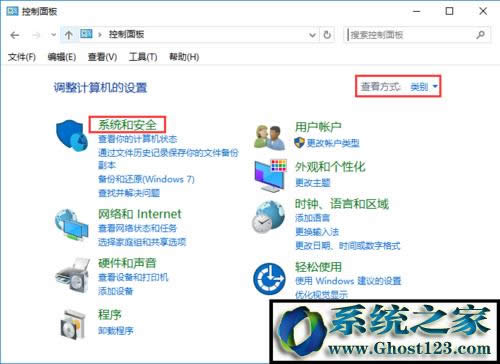Viewport: 500px width, 364px height.
Task: Click the breadcrumb chevron before 控制面板
Action: [99, 35]
